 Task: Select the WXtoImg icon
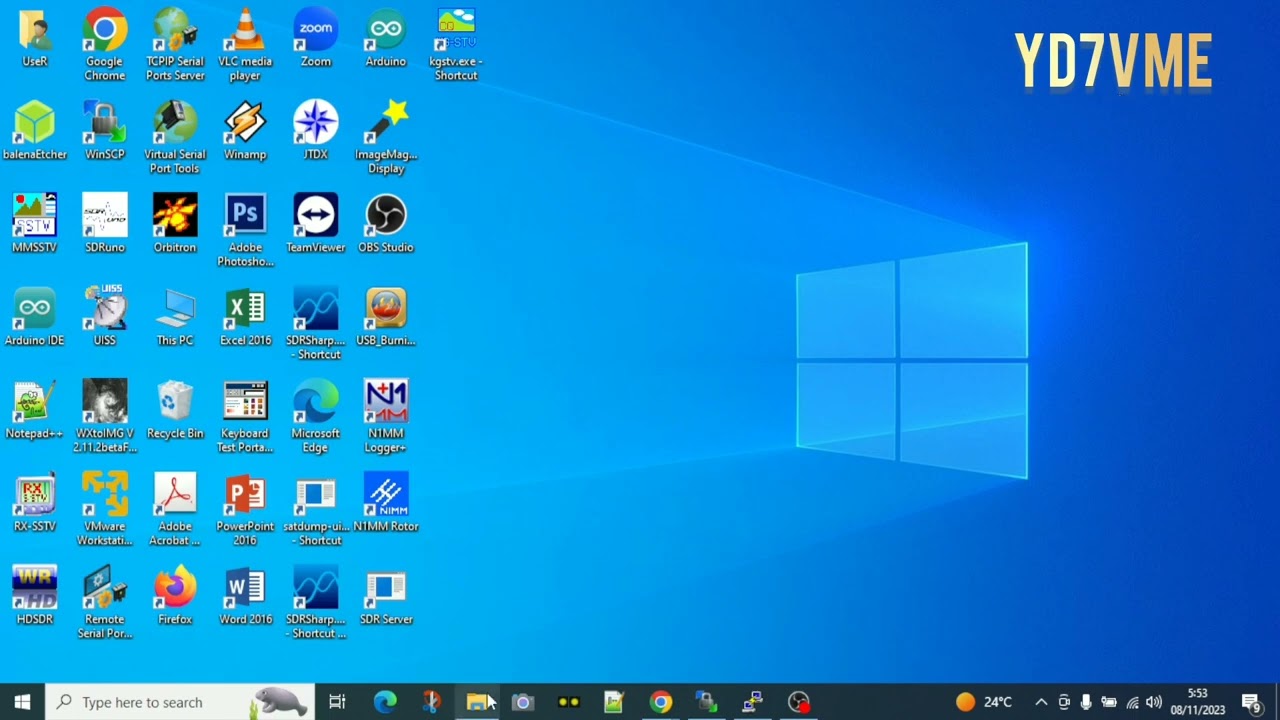click(x=105, y=417)
